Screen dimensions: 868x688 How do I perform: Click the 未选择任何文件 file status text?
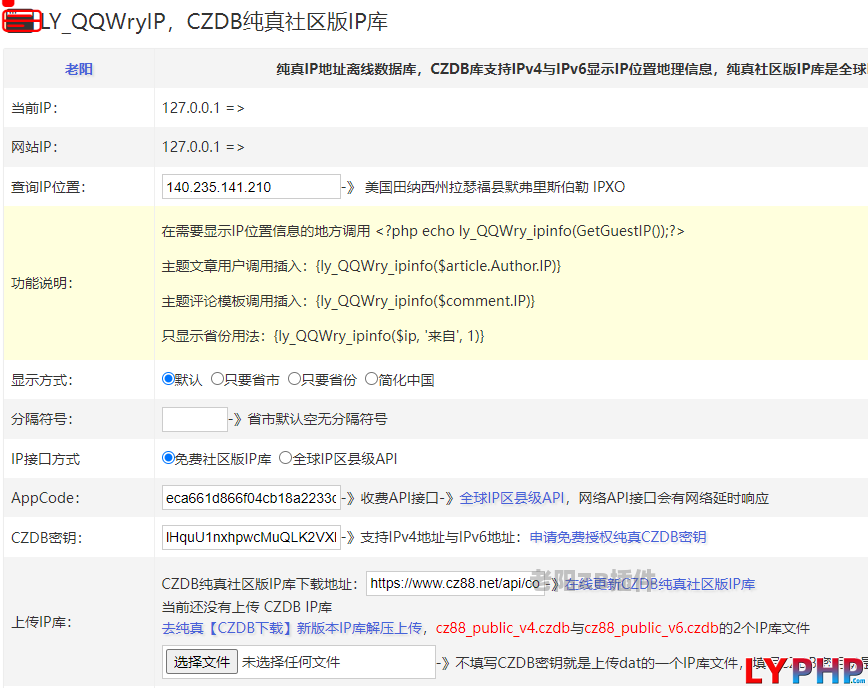291,662
